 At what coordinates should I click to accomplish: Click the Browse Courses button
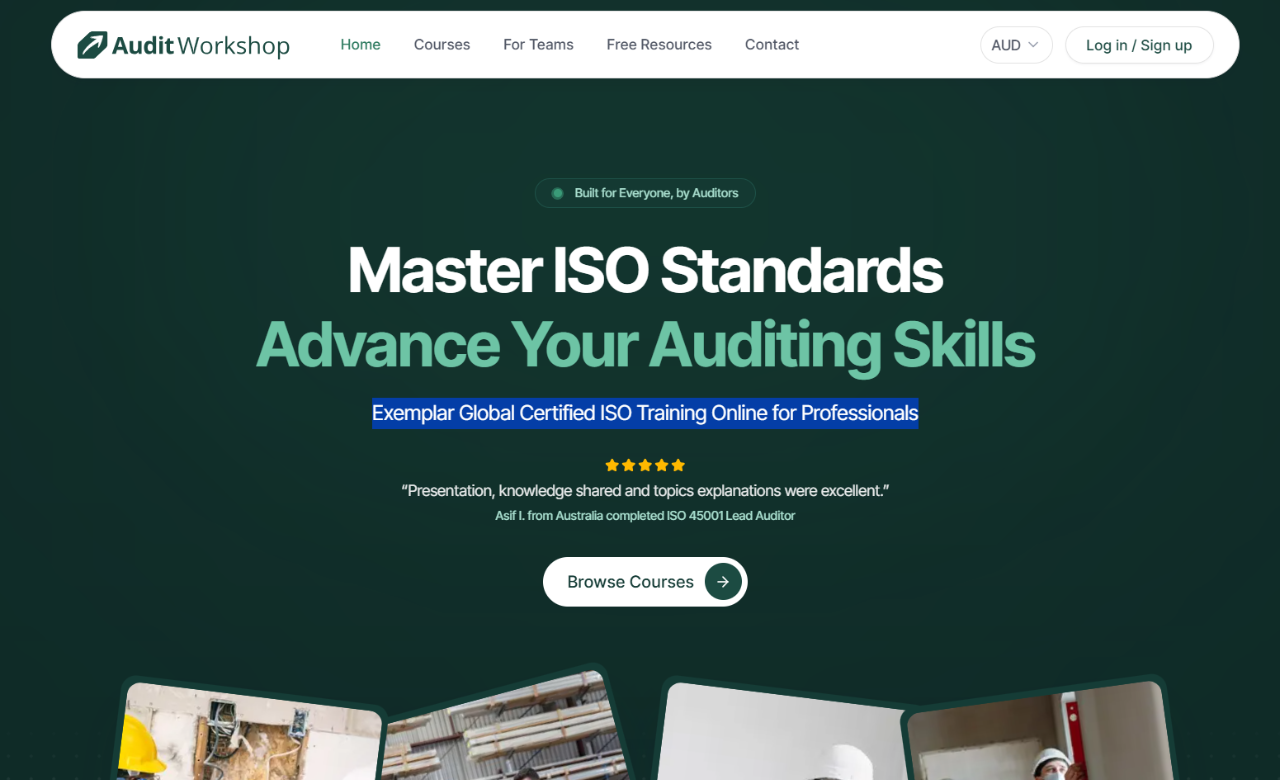645,582
